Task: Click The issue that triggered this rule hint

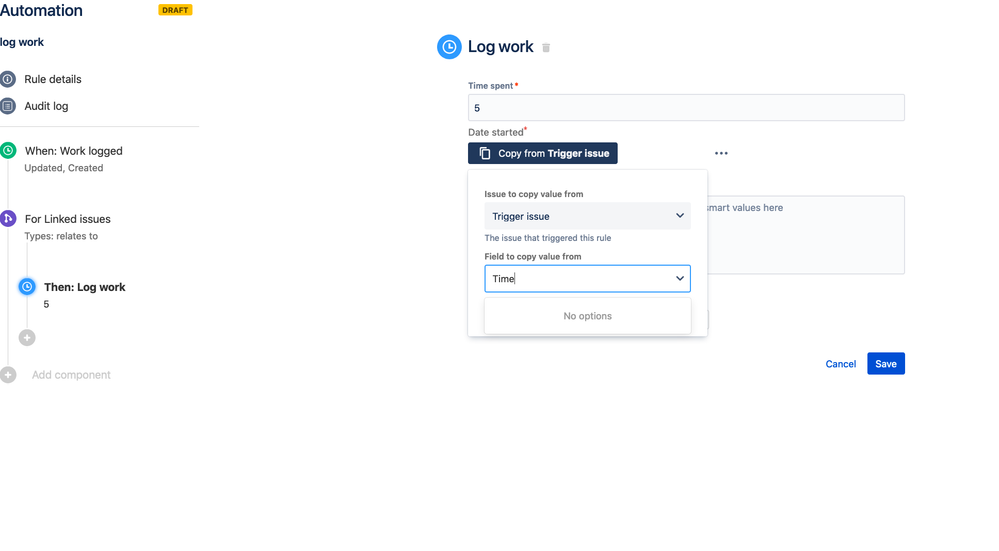Action: [548, 238]
